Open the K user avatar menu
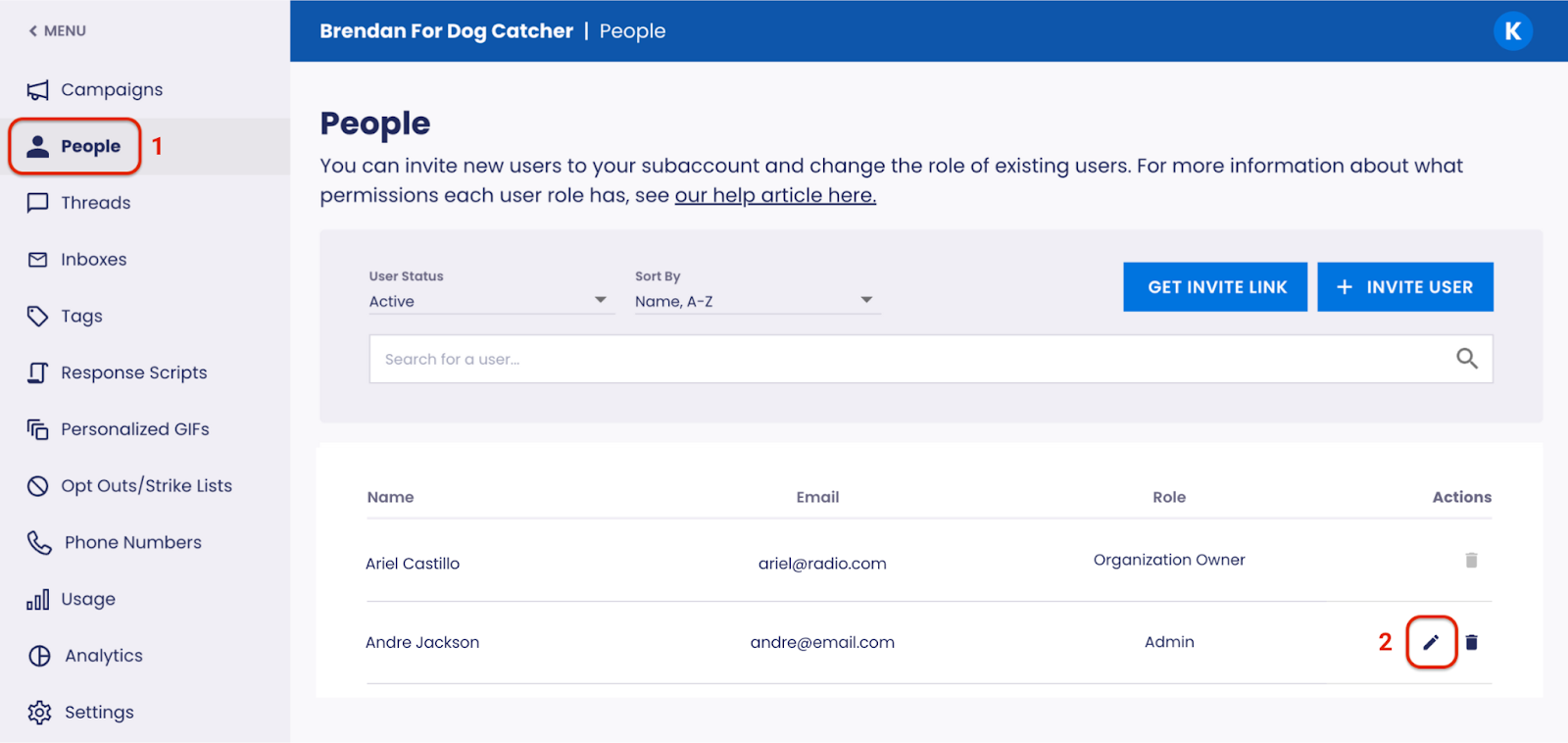This screenshot has width=1568, height=743. (1513, 31)
